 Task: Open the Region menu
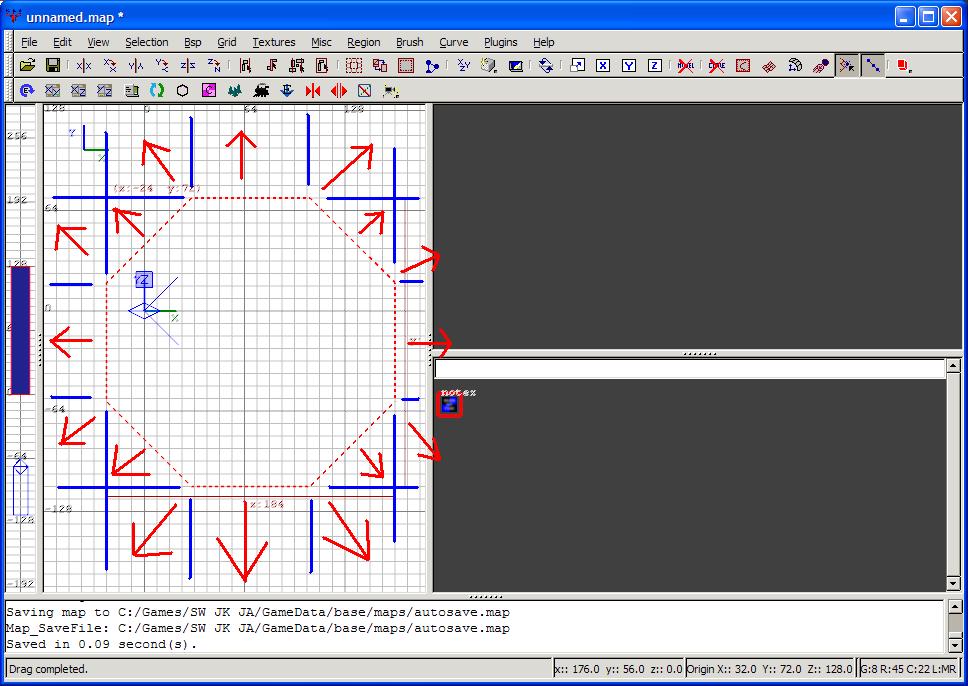click(x=364, y=42)
